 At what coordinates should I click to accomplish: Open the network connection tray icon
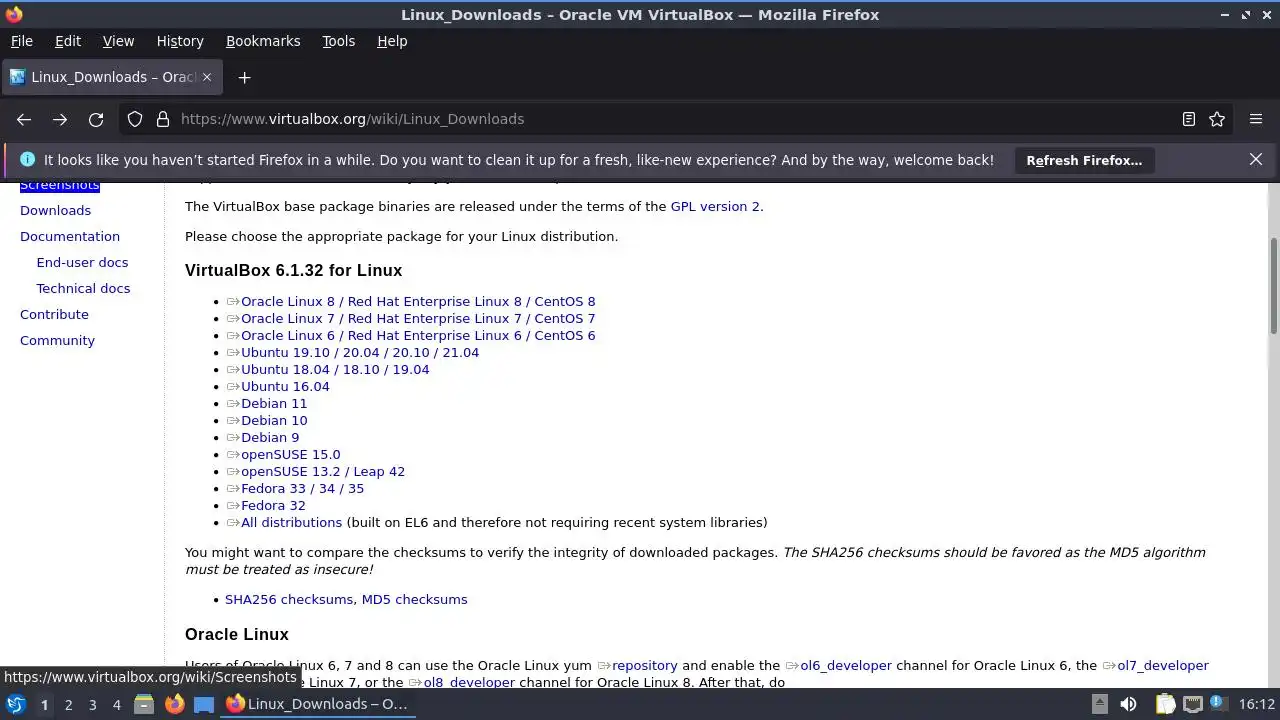click(1193, 704)
